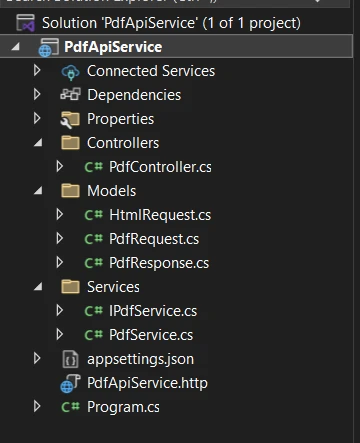The image size is (360, 443).
Task: Open PdfResponse.cs file
Action: coord(159,263)
